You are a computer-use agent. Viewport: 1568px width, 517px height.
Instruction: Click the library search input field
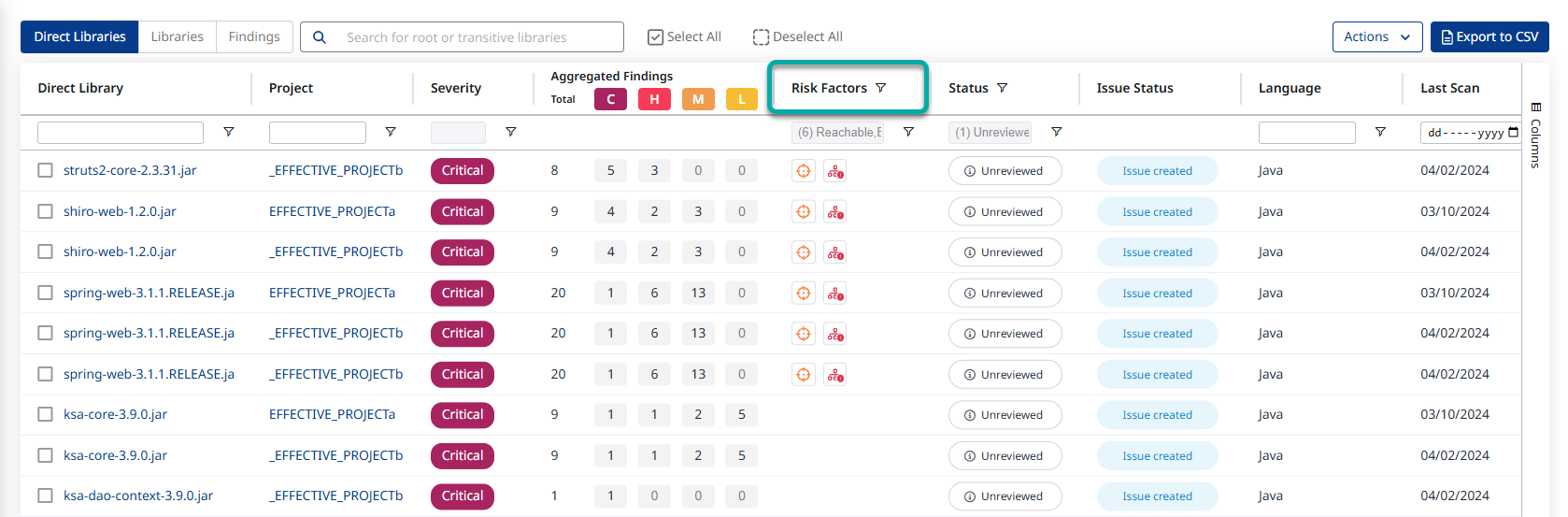(x=477, y=37)
